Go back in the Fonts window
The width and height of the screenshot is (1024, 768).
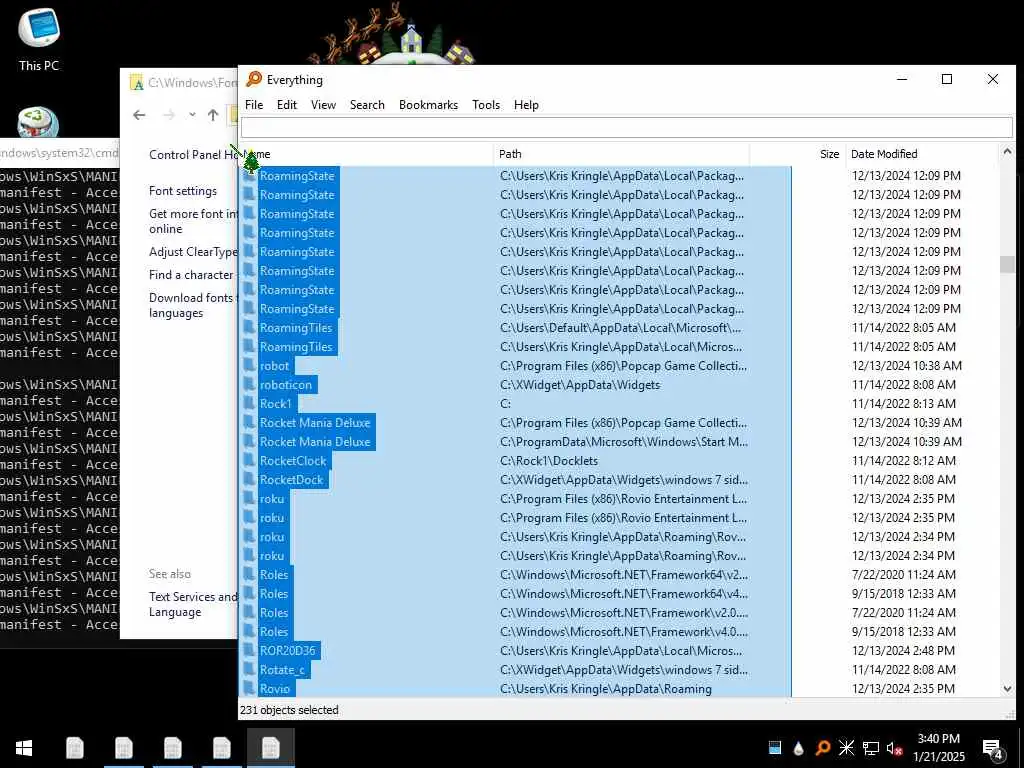point(139,115)
